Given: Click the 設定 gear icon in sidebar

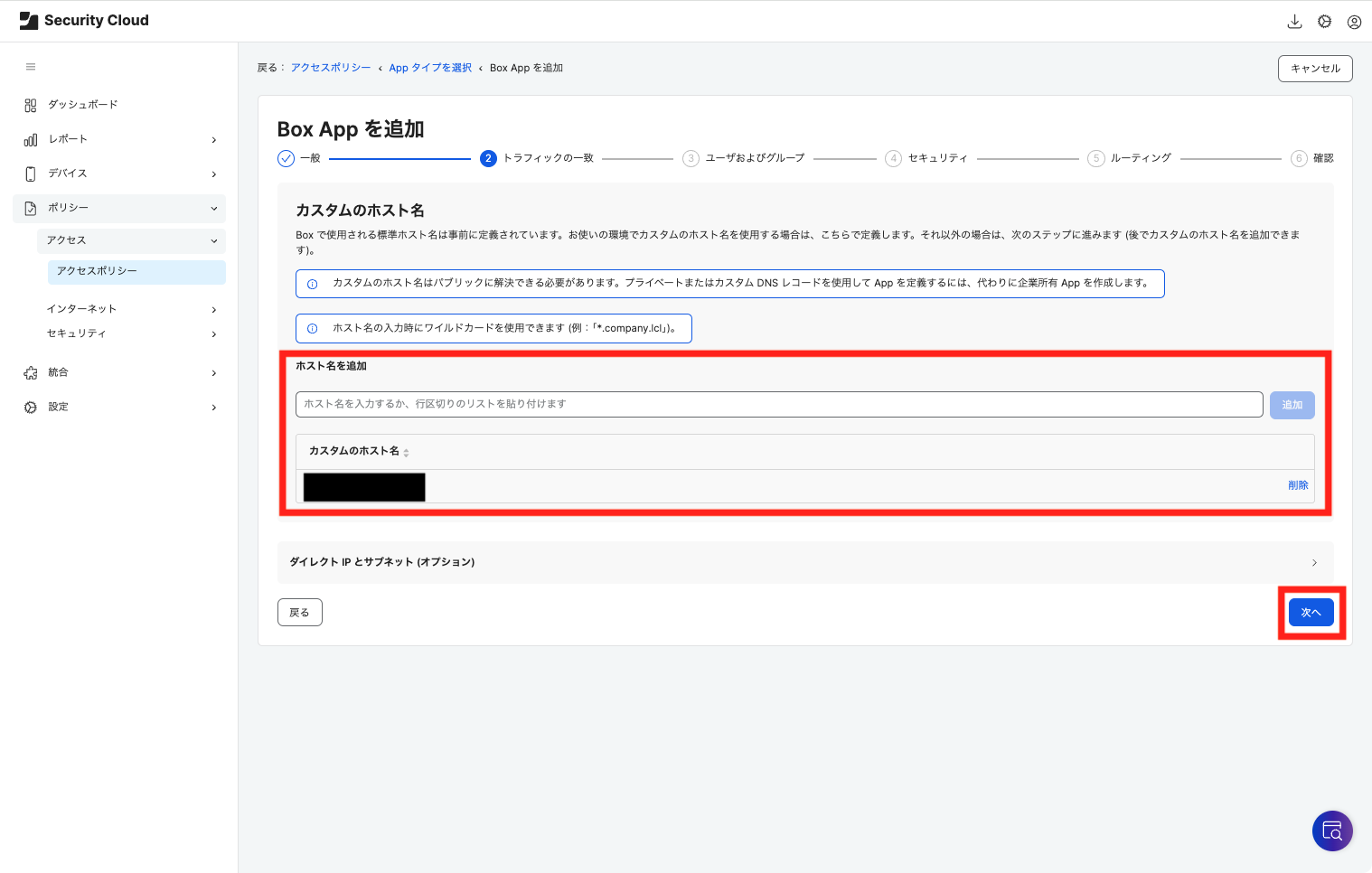Looking at the screenshot, I should (31, 407).
